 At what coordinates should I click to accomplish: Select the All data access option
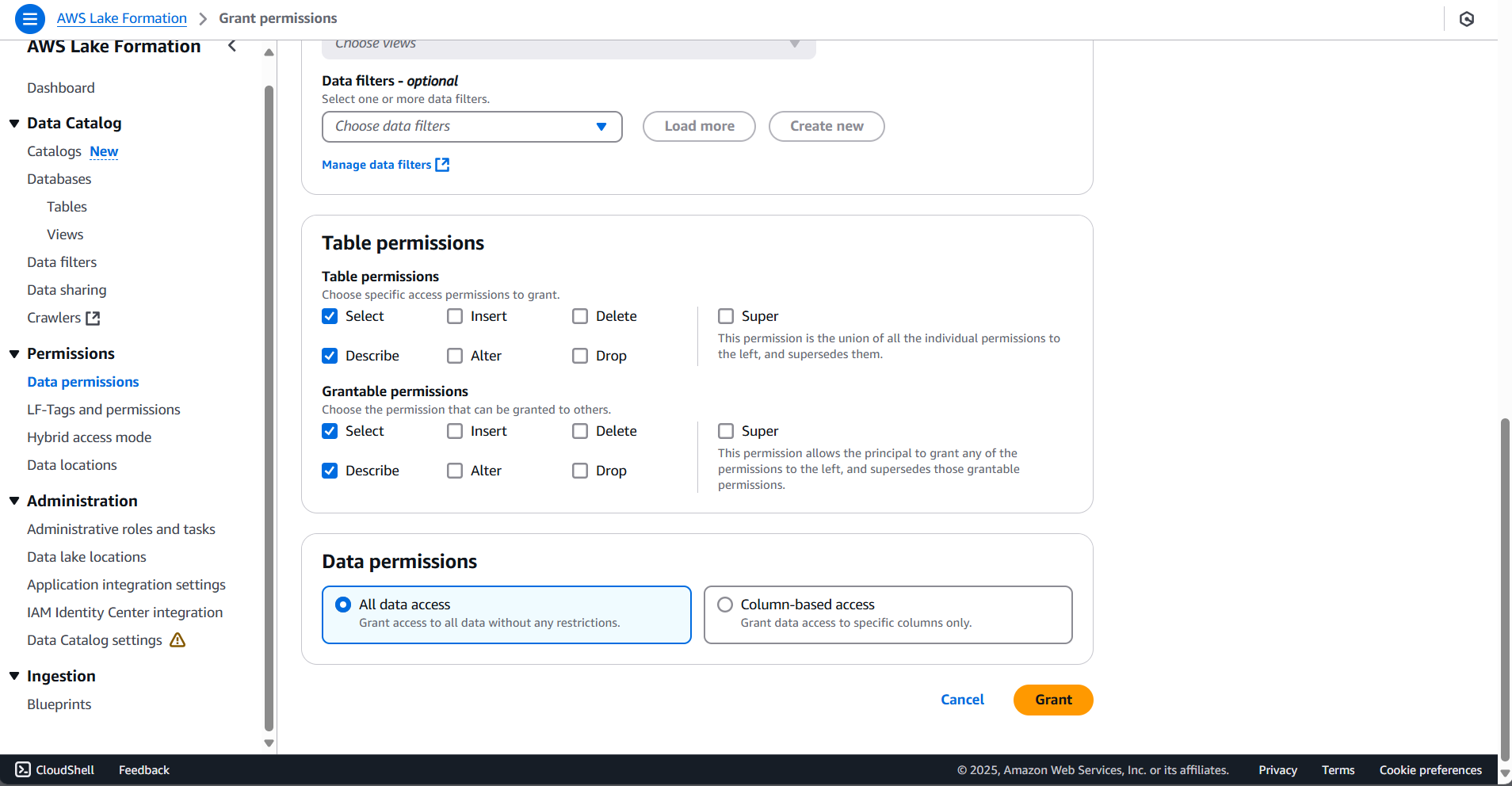click(x=506, y=615)
